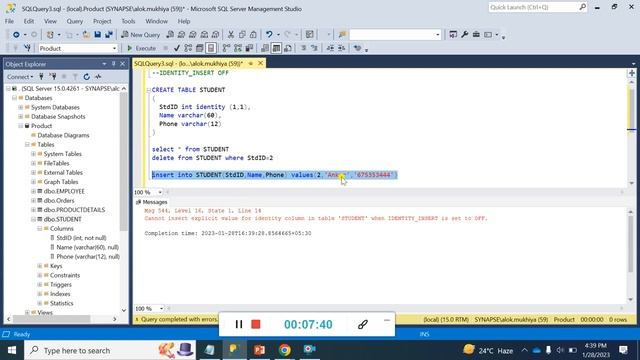This screenshot has height=360, width=640.
Task: Select the Graph Tables folder
Action: tap(61, 182)
